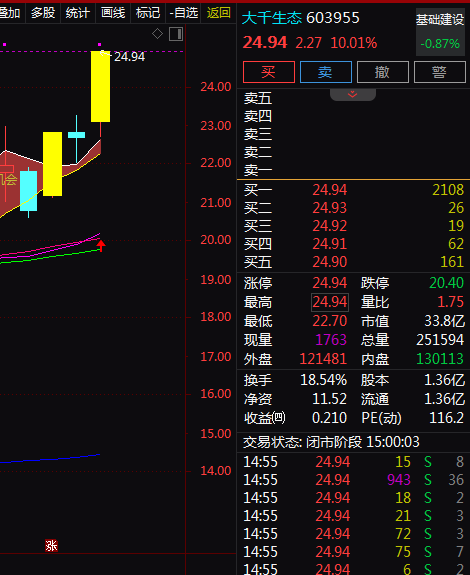Click the 净资 value 11.52

[x=329, y=399]
